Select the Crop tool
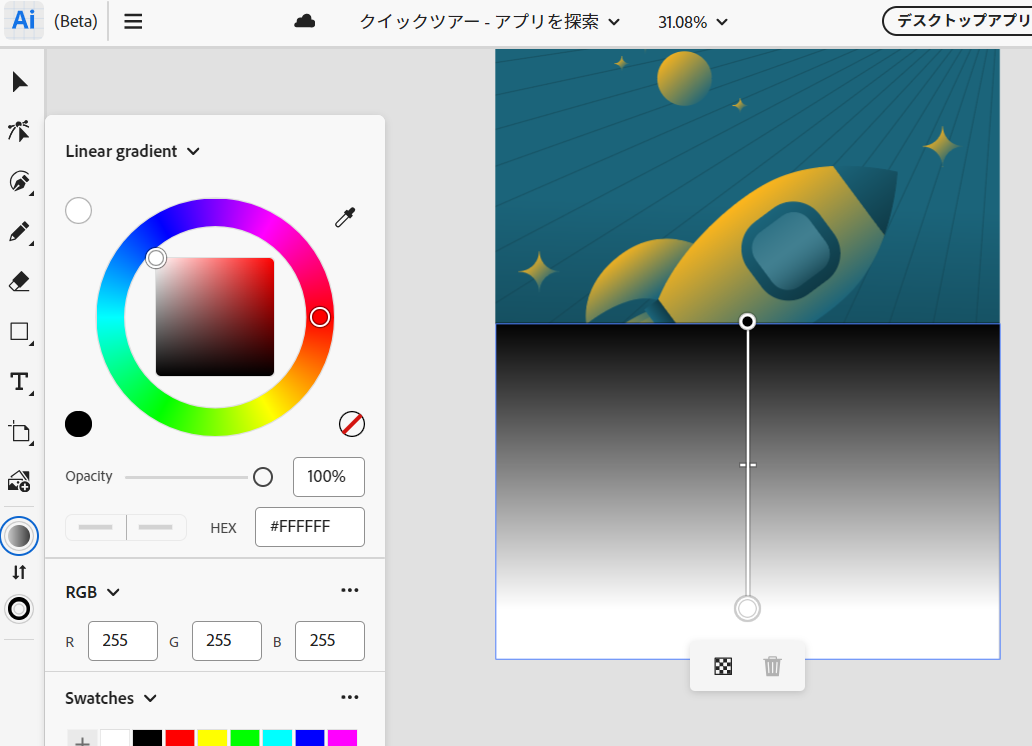1032x746 pixels. (x=19, y=432)
